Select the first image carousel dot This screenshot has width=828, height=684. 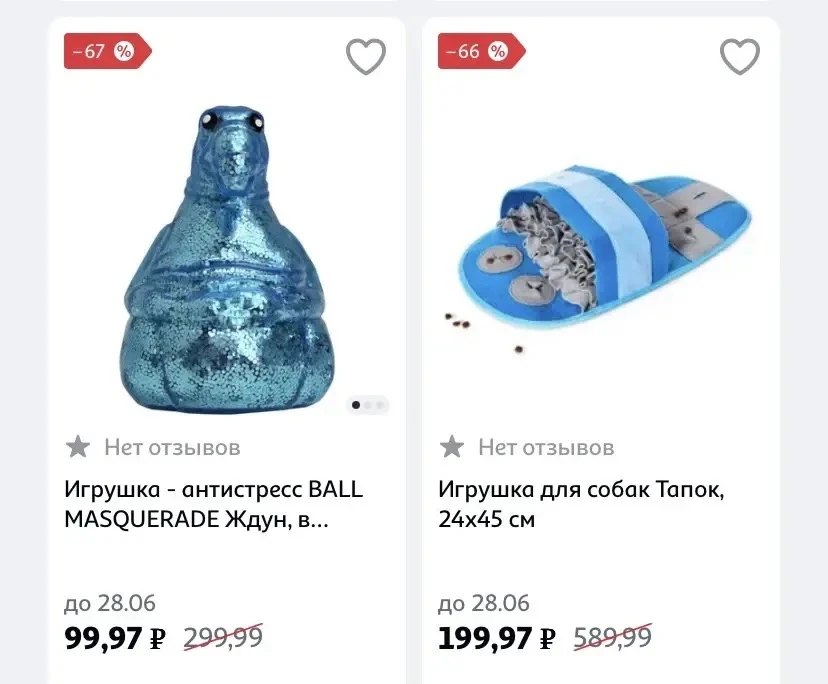coord(356,405)
